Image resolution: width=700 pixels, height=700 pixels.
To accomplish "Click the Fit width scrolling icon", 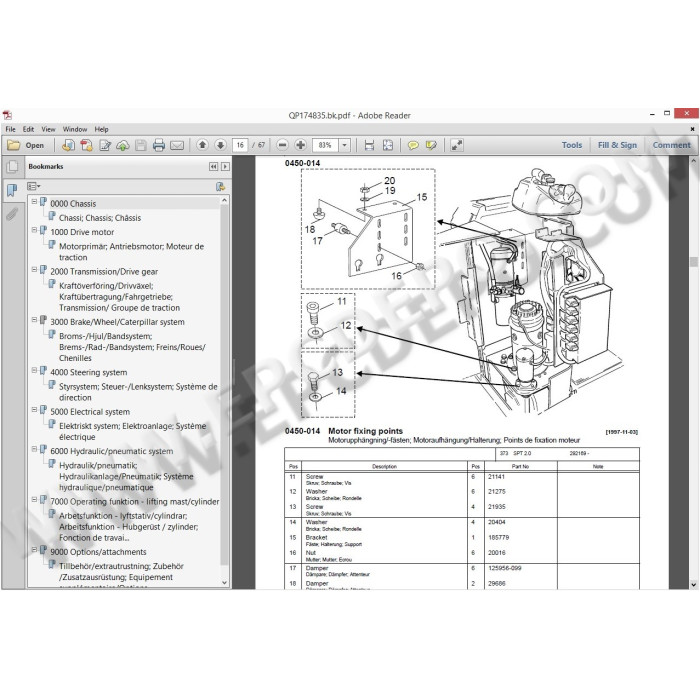I will tap(369, 145).
